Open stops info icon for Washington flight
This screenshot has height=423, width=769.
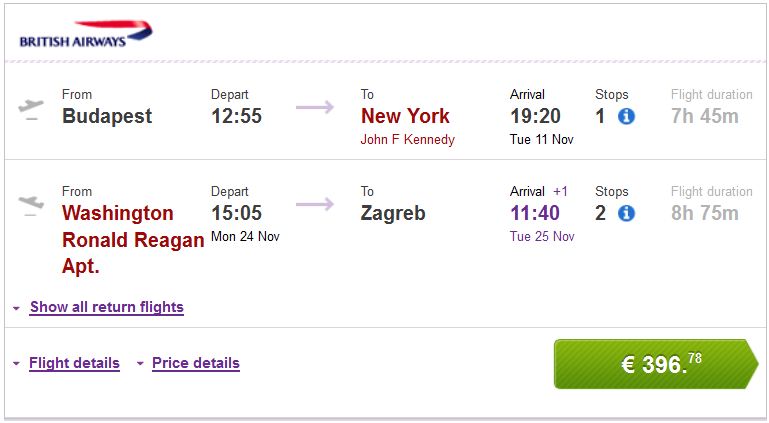click(626, 213)
